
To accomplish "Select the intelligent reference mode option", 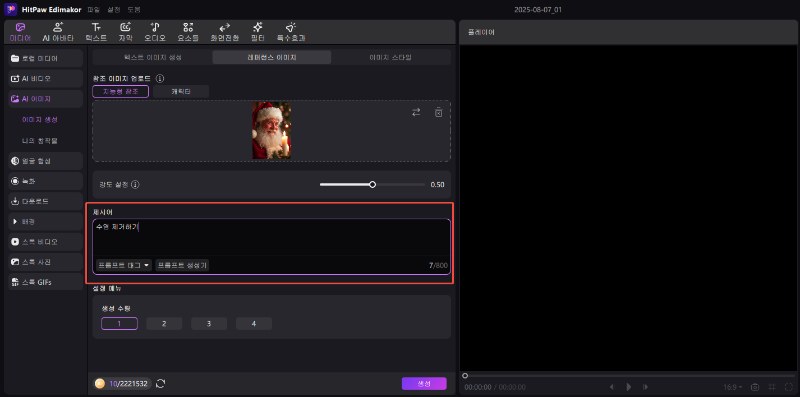I will coord(120,91).
